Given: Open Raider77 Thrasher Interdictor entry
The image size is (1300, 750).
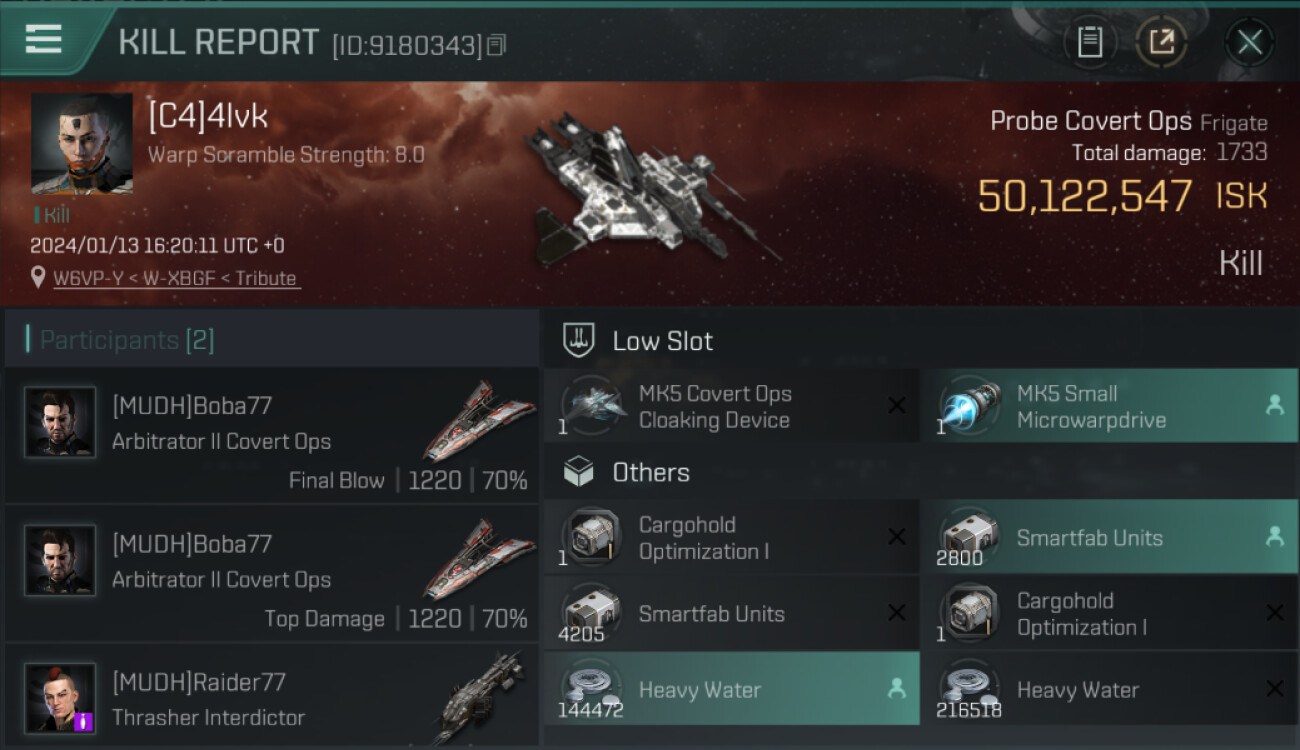Looking at the screenshot, I should click(x=272, y=696).
